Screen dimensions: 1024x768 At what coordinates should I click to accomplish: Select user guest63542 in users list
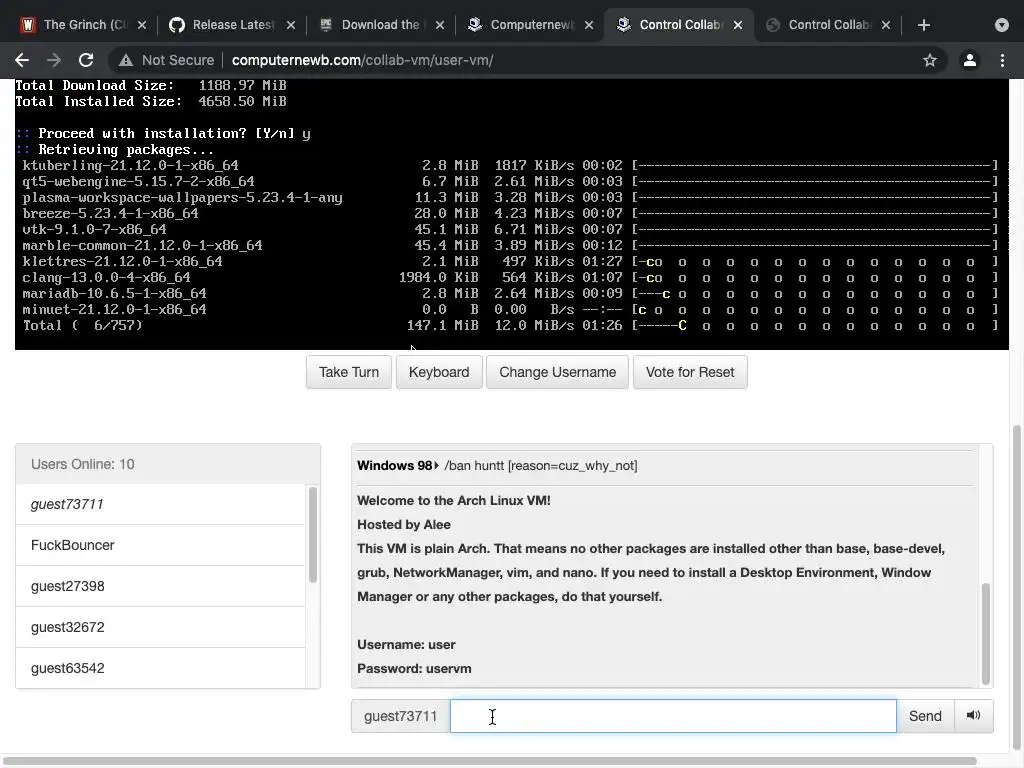tap(161, 668)
